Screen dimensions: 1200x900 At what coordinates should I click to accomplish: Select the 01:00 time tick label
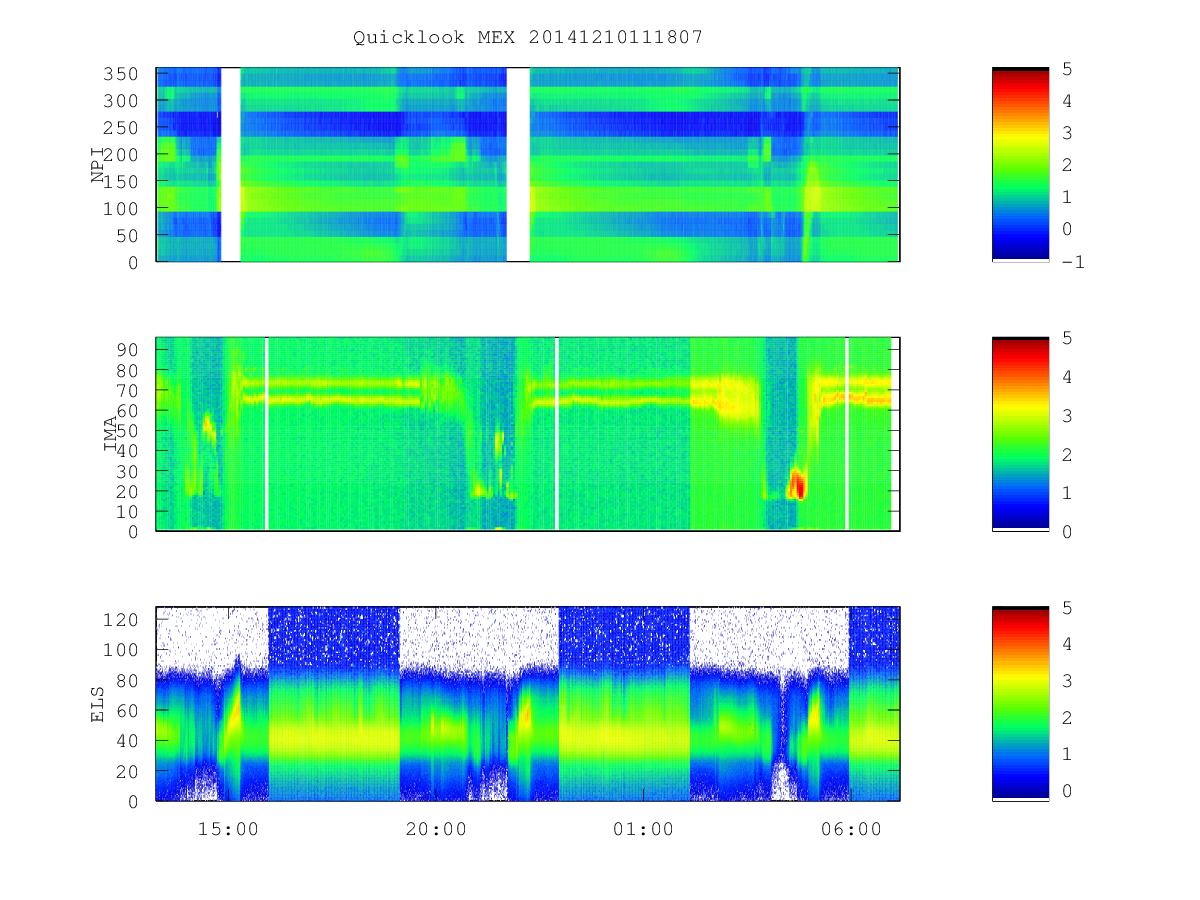click(643, 829)
